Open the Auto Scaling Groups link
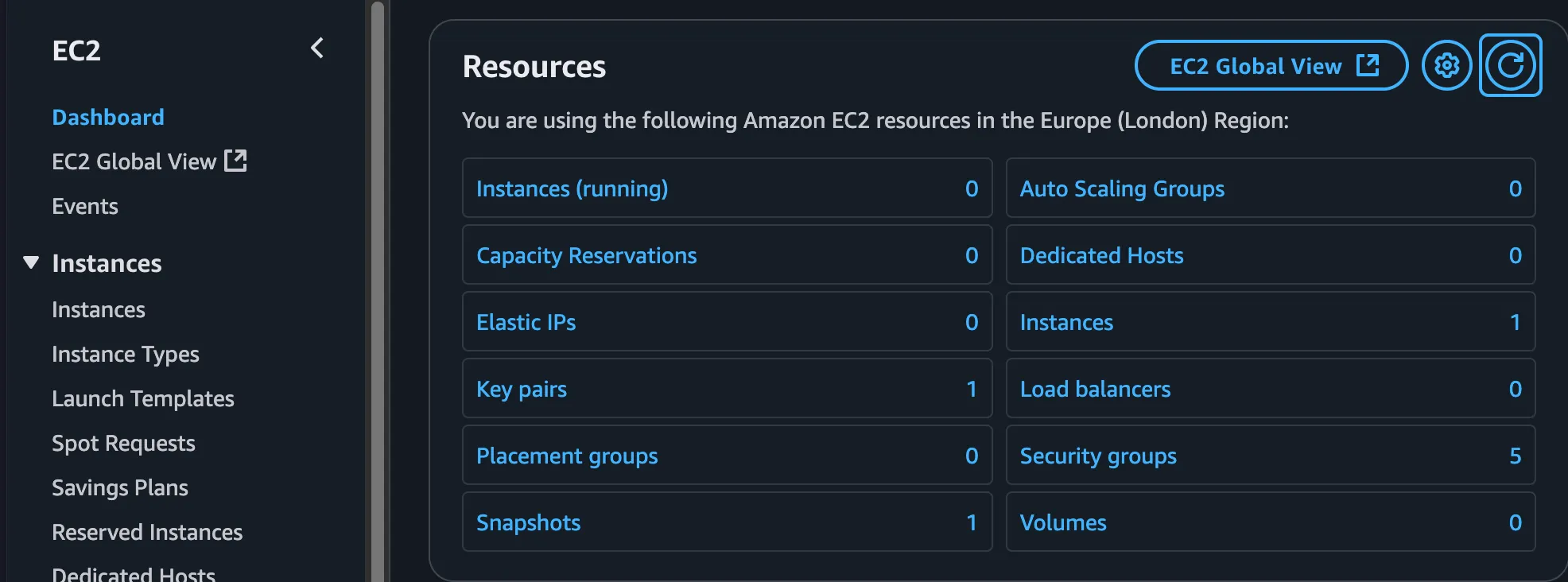Screen dimensions: 1568x582 pyautogui.click(x=1122, y=189)
